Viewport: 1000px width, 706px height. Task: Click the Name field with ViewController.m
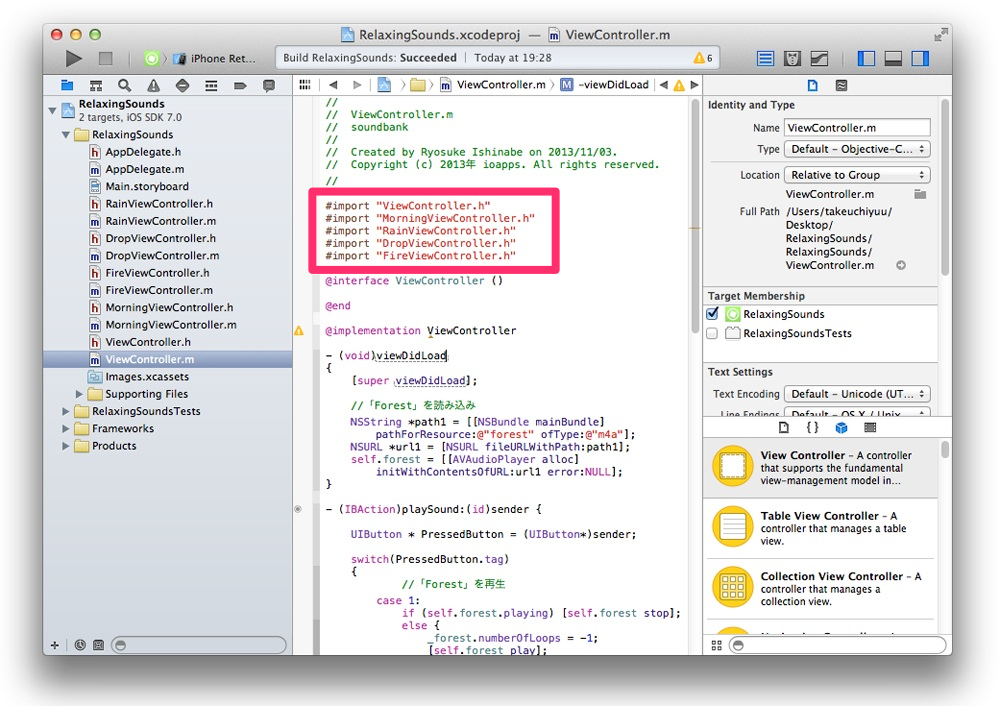point(856,128)
